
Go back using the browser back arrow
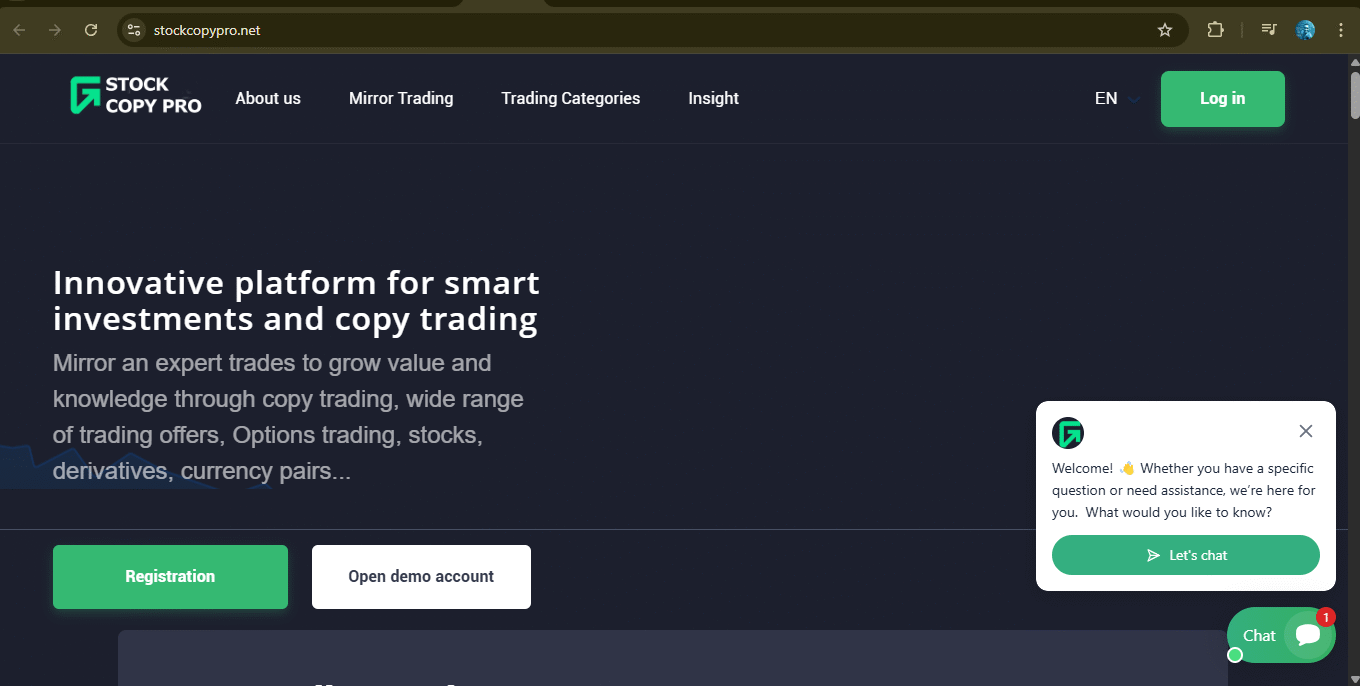[18, 30]
